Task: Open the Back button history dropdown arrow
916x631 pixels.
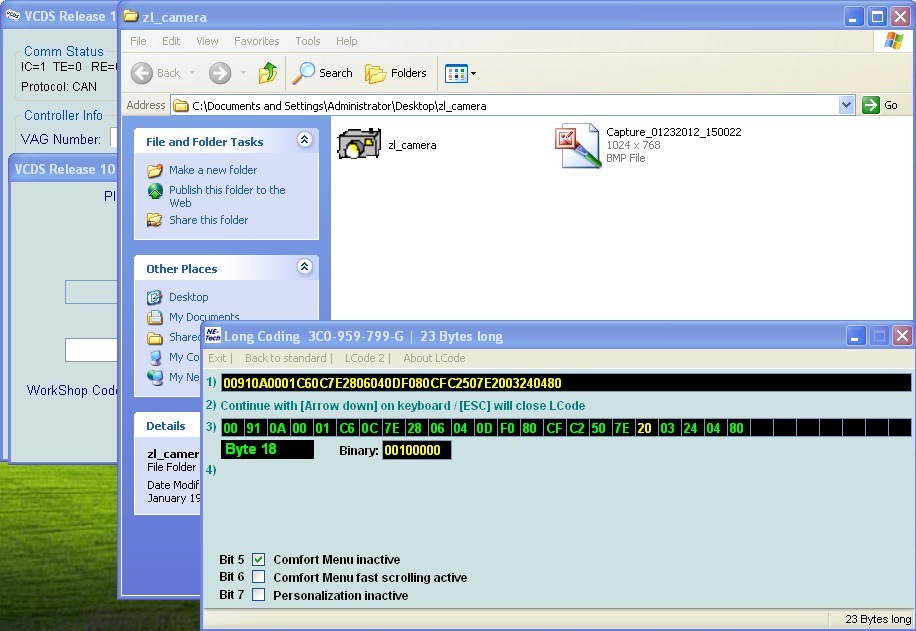Action: pyautogui.click(x=192, y=73)
